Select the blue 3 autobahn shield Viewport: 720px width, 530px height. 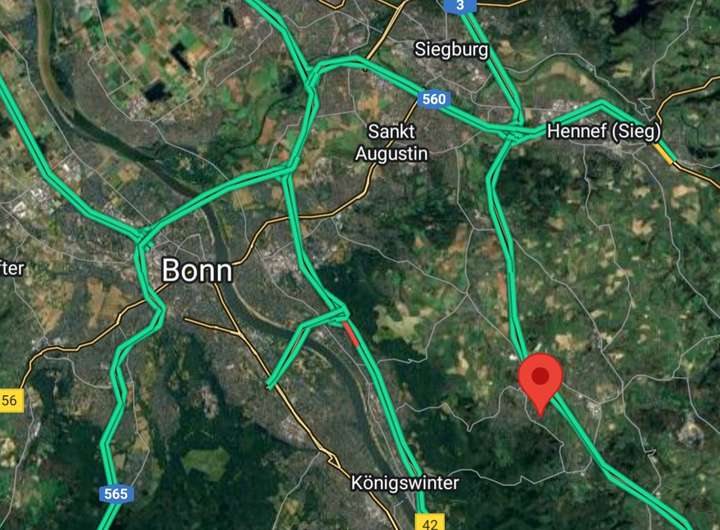[461, 6]
